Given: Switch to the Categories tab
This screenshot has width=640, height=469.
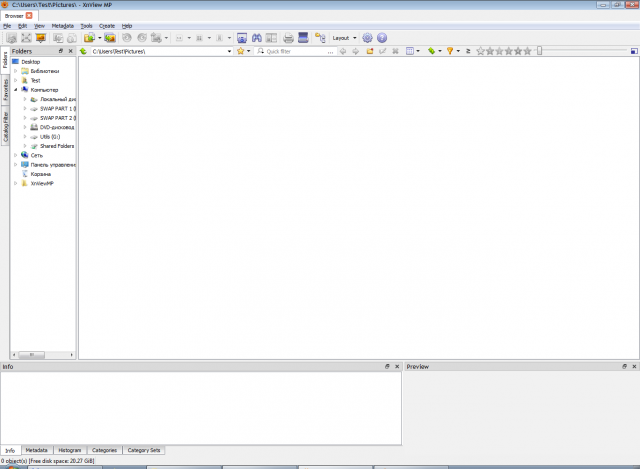Looking at the screenshot, I should (104, 450).
